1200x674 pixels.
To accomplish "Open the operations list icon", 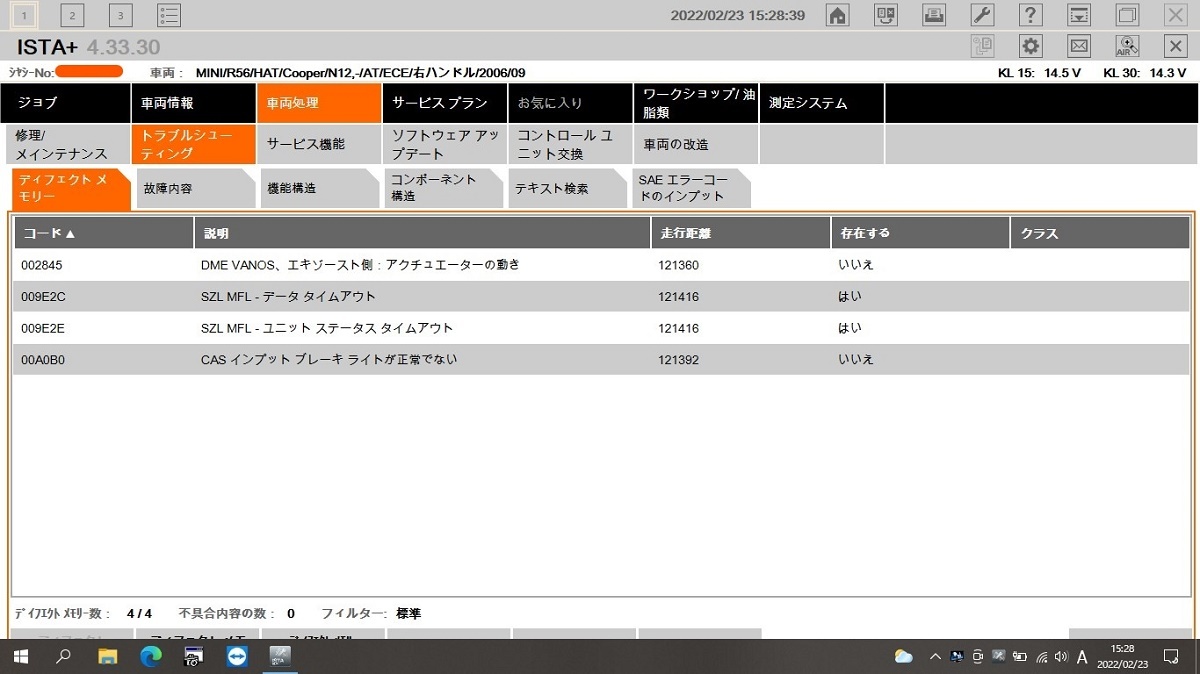I will click(169, 15).
